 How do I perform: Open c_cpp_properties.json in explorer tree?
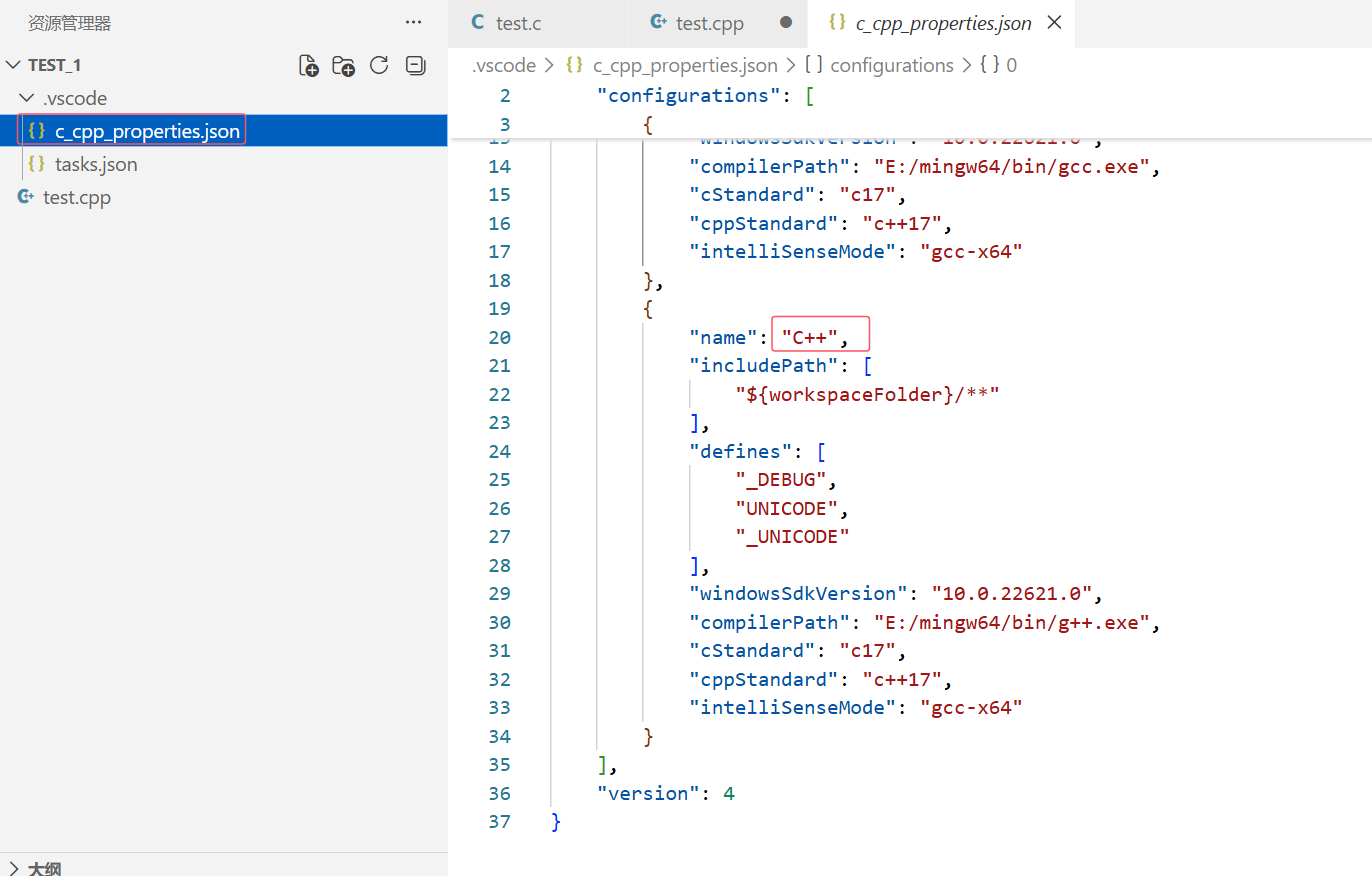(x=224, y=131)
